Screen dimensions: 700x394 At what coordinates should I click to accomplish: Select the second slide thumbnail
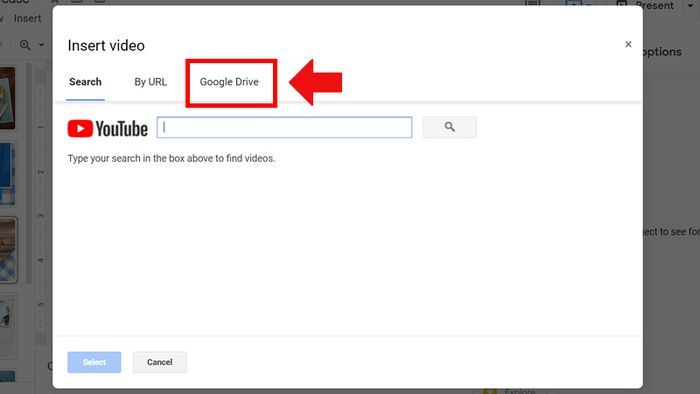8,174
